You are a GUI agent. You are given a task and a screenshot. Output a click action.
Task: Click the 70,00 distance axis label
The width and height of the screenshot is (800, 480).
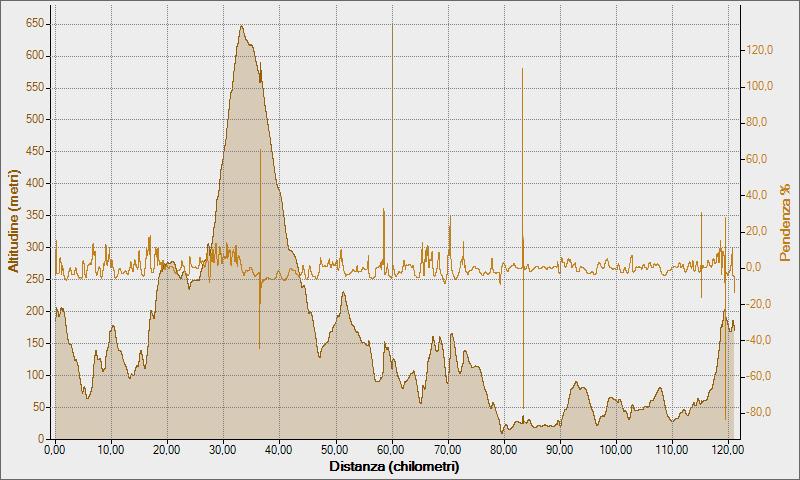[x=447, y=450]
